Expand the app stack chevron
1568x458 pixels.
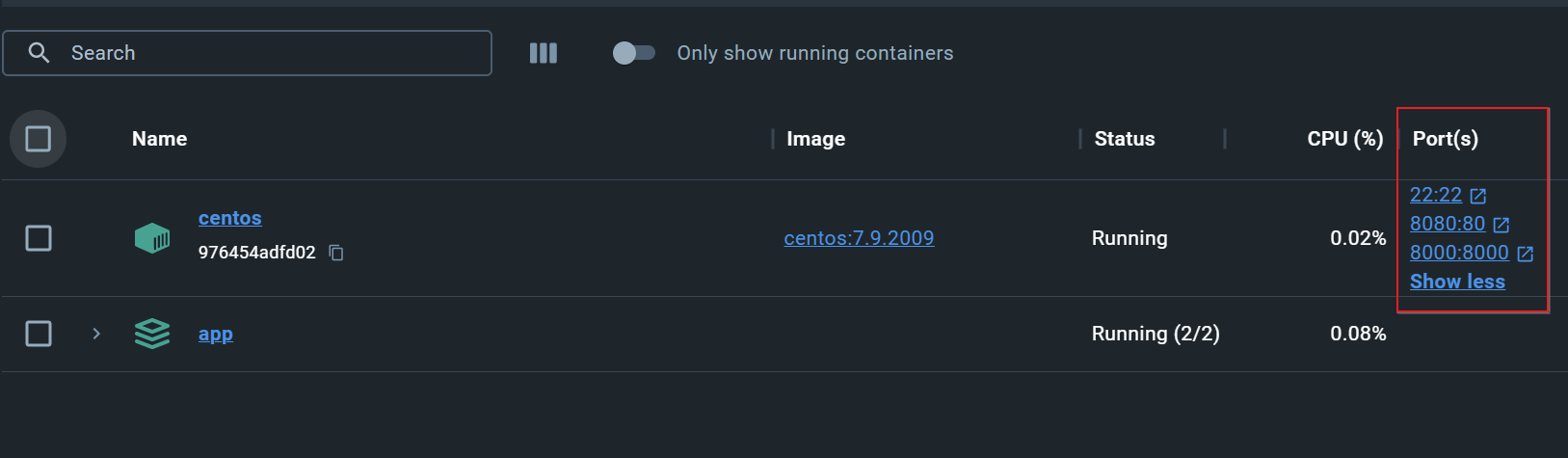[x=96, y=334]
